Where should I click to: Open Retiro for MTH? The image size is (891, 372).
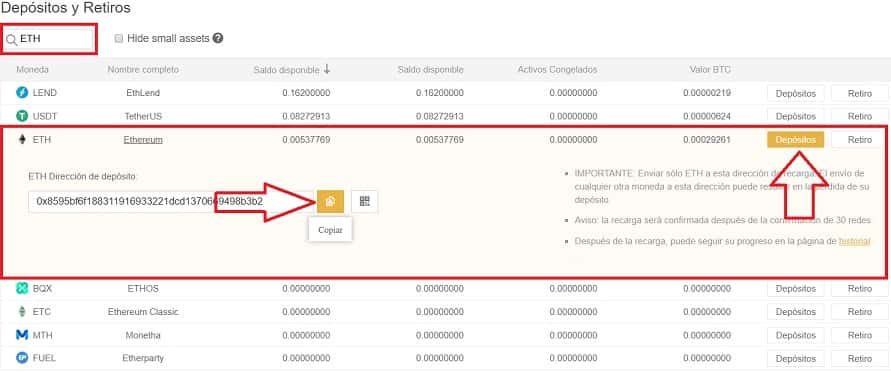[860, 335]
